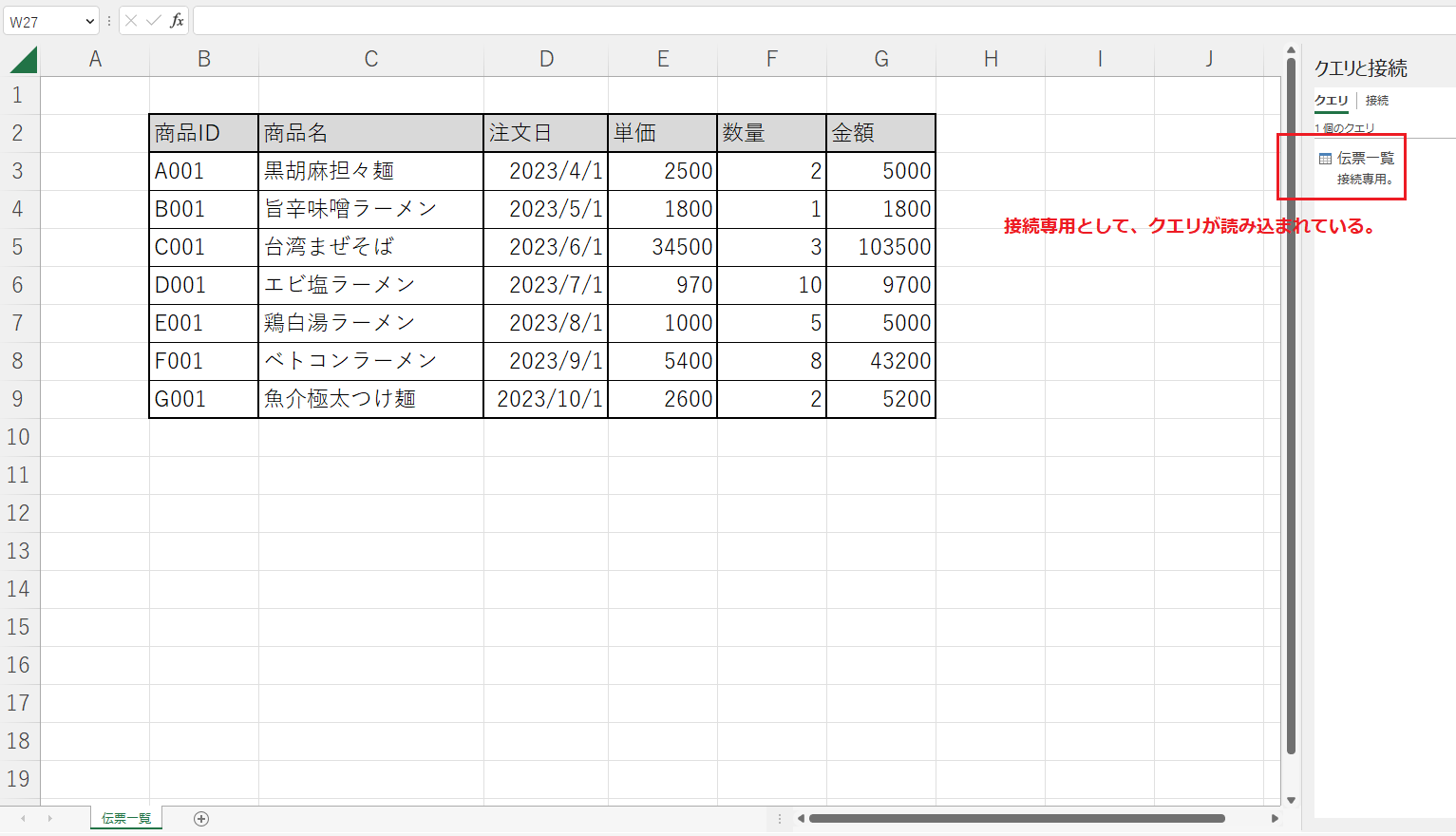The height and width of the screenshot is (836, 1456).
Task: Click the Insert Function fx icon
Action: [x=177, y=21]
